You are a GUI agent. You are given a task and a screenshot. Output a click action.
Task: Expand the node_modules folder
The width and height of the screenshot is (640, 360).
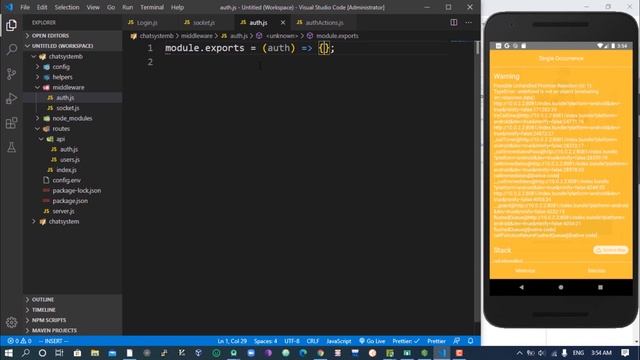click(73, 118)
